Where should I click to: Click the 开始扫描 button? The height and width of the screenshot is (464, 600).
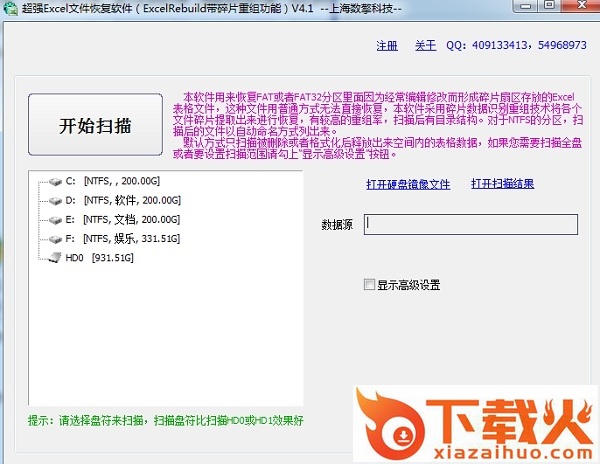pos(95,125)
